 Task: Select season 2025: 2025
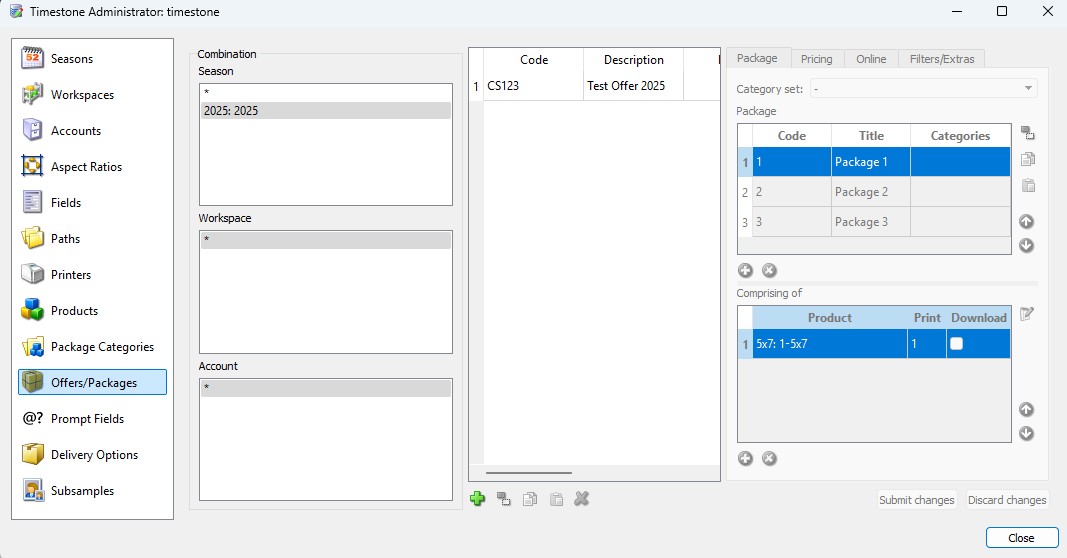326,111
